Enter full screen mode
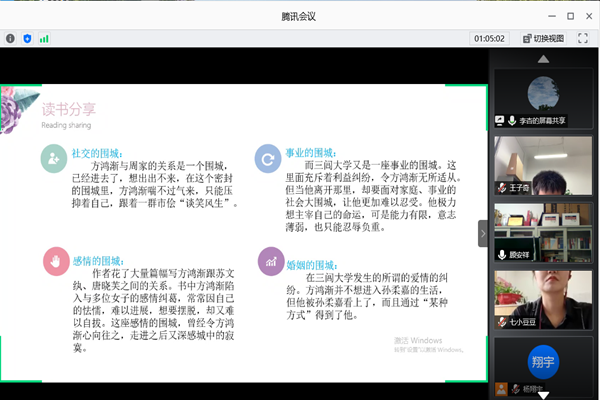Viewport: 600px width, 400px height. (x=585, y=38)
